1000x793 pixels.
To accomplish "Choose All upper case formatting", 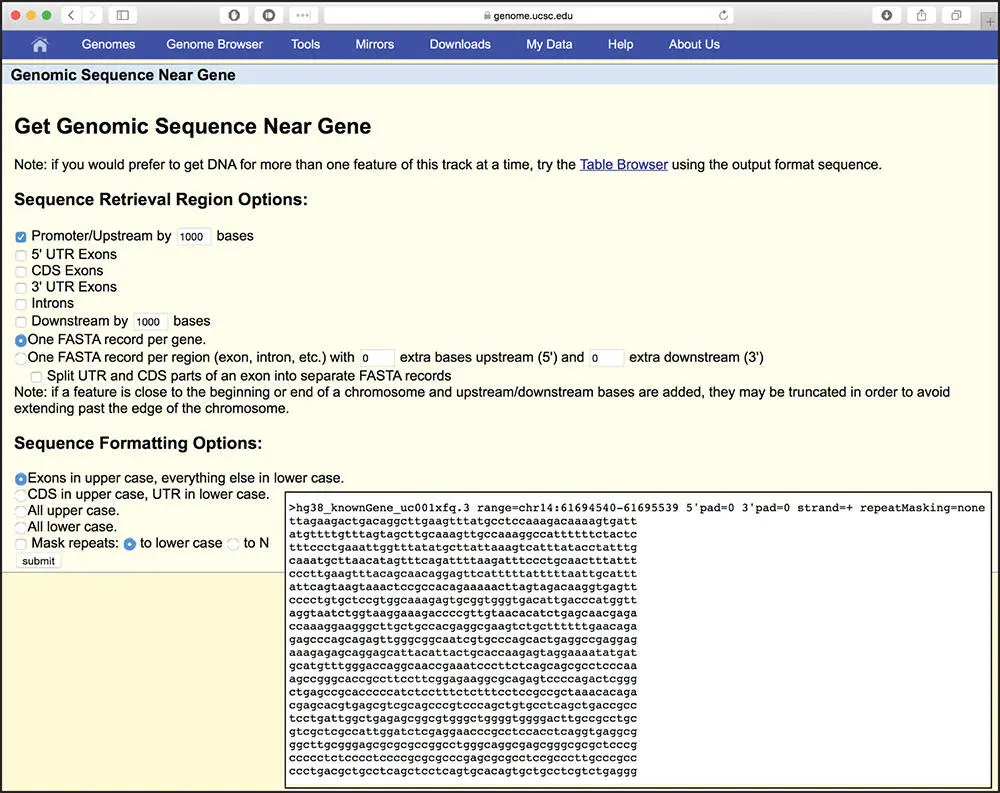I will tap(21, 511).
